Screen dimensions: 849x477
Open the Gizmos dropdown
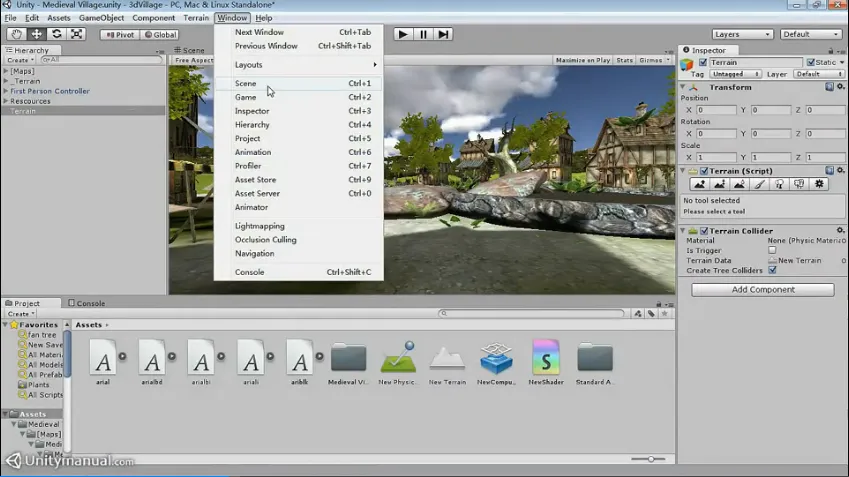click(x=654, y=60)
